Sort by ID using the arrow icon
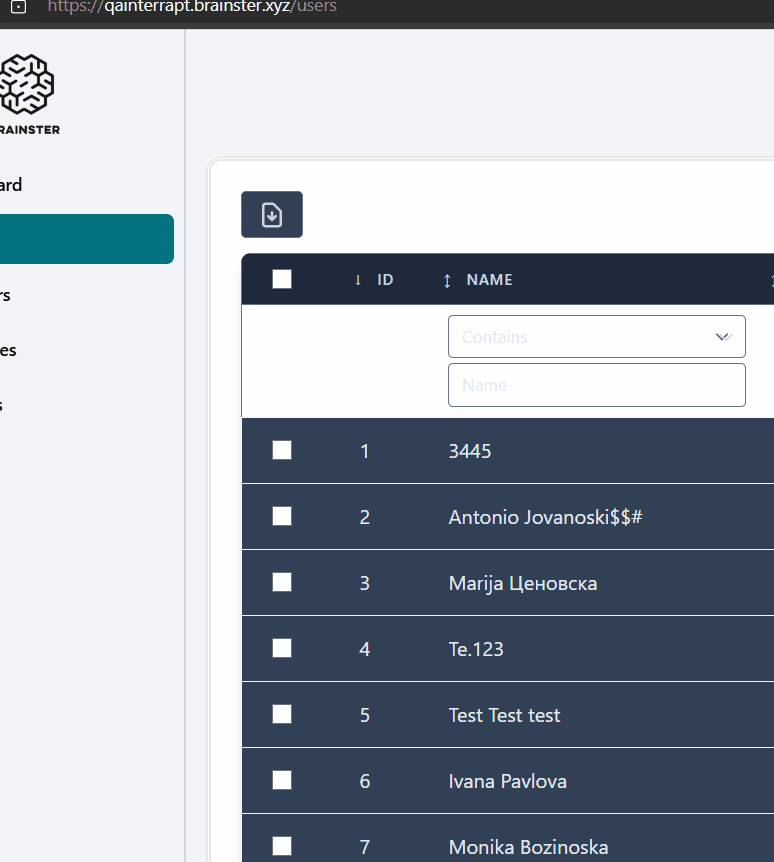This screenshot has width=774, height=862. 358,280
